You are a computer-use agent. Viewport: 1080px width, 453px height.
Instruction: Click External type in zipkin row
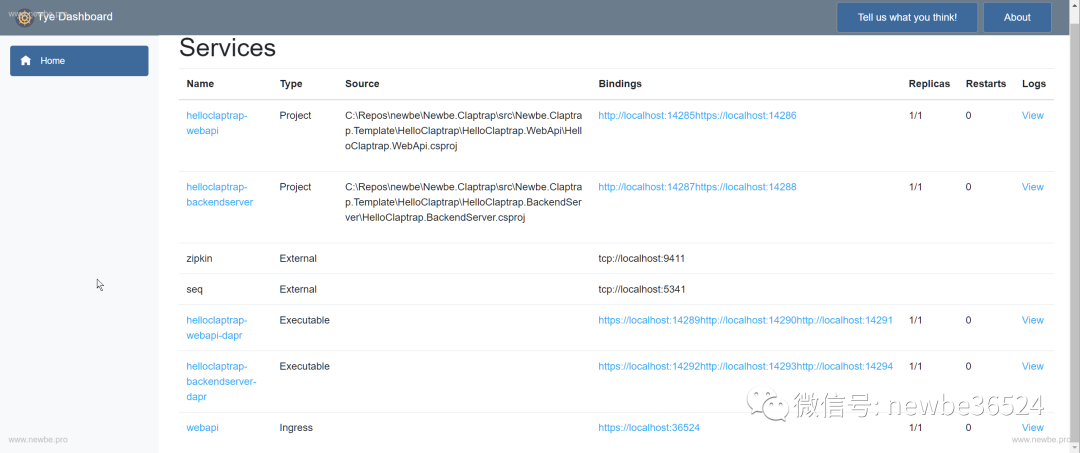click(298, 259)
